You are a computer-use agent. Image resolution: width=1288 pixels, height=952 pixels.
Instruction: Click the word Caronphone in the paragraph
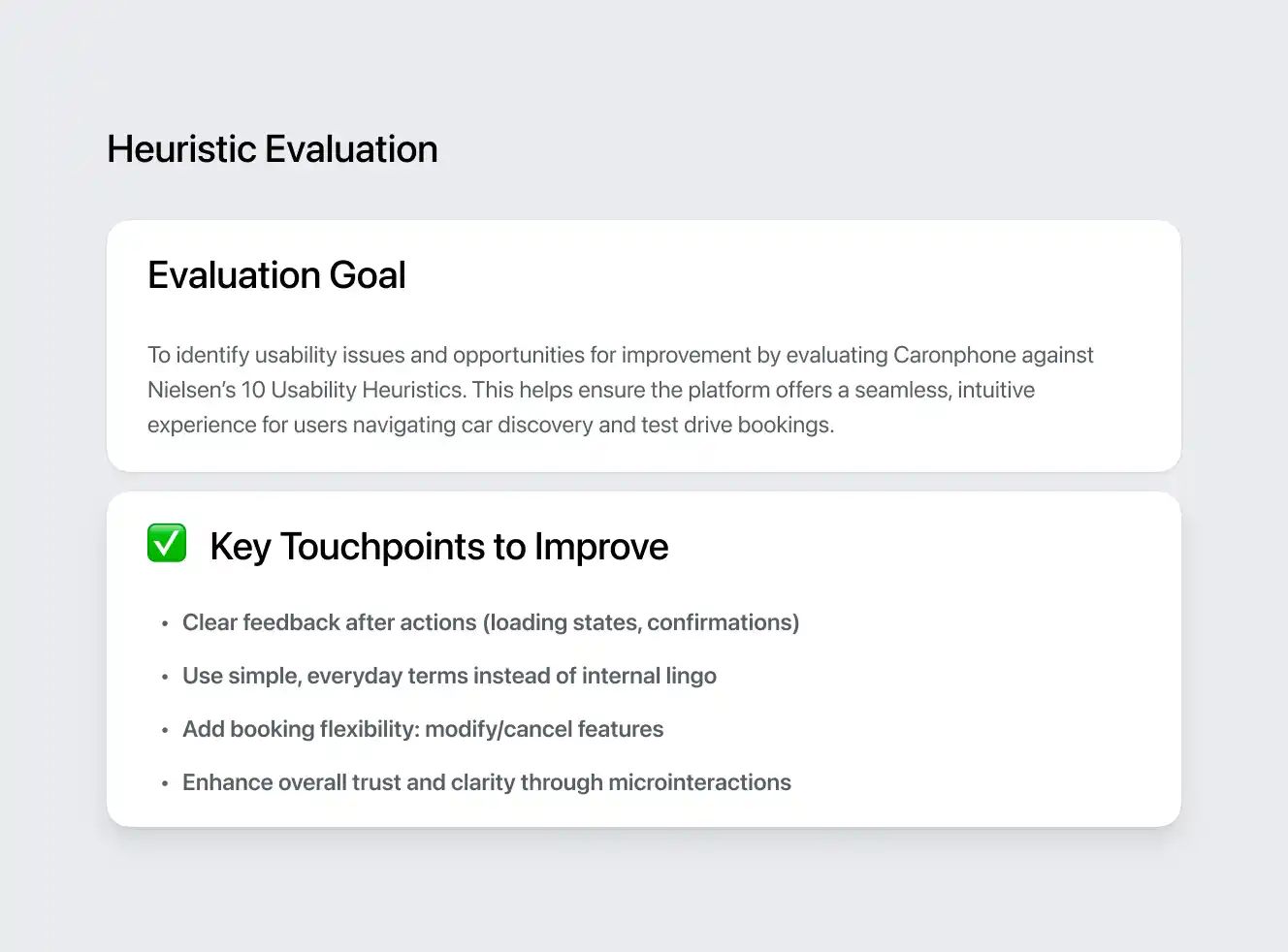(953, 355)
